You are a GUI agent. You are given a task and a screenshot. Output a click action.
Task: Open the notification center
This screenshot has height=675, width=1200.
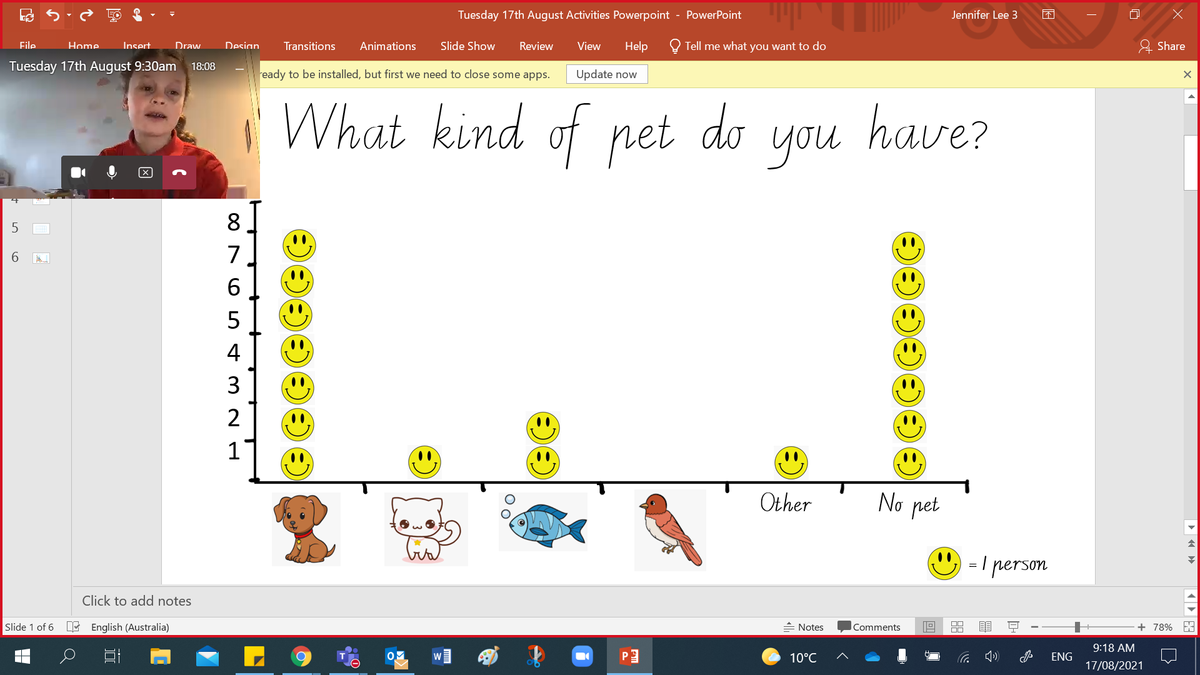pos(1167,656)
